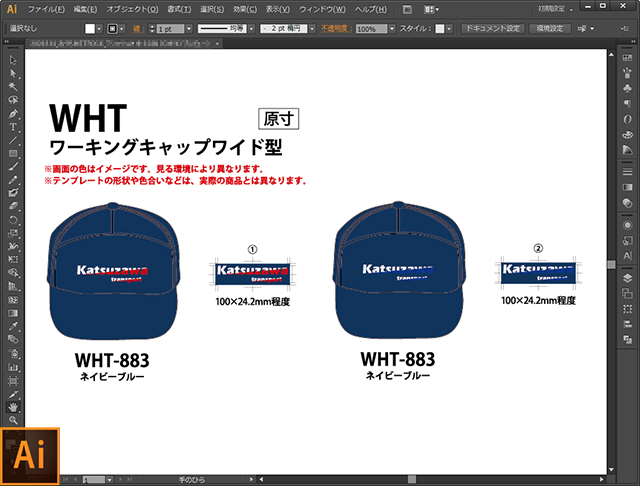Click the 環境設定 button
The image size is (640, 486).
[x=550, y=29]
